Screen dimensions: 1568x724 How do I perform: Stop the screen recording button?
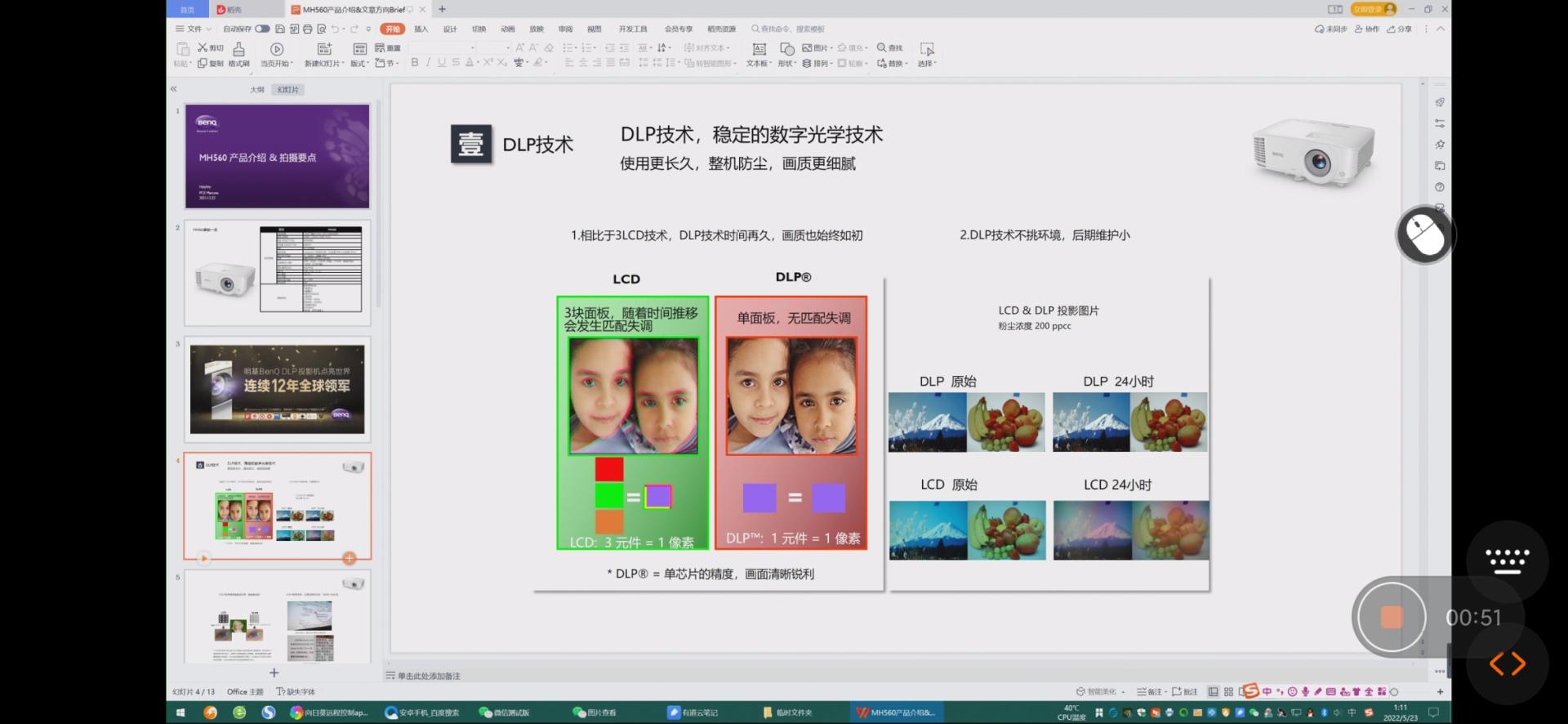(1391, 617)
